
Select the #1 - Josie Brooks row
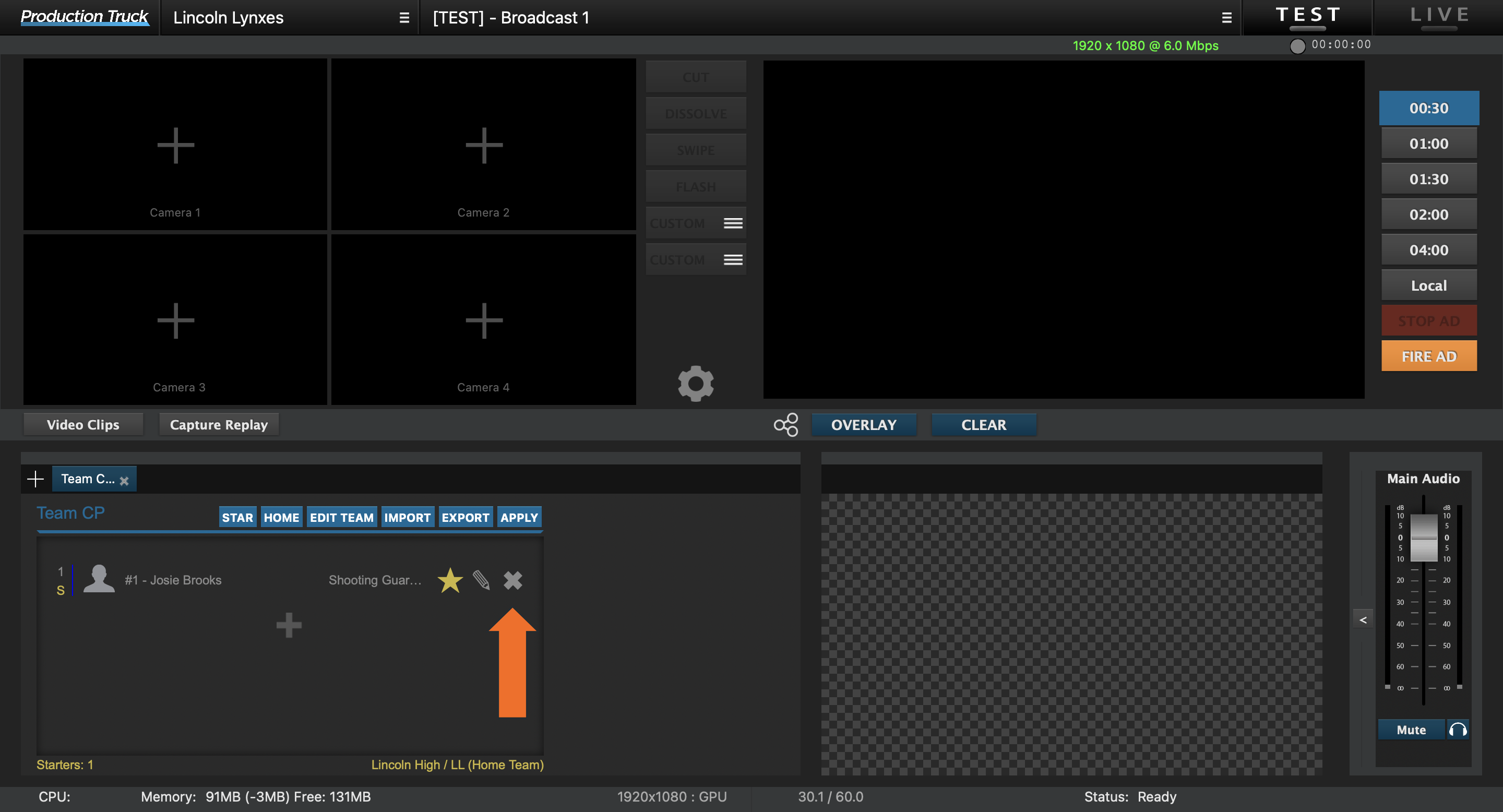point(290,580)
